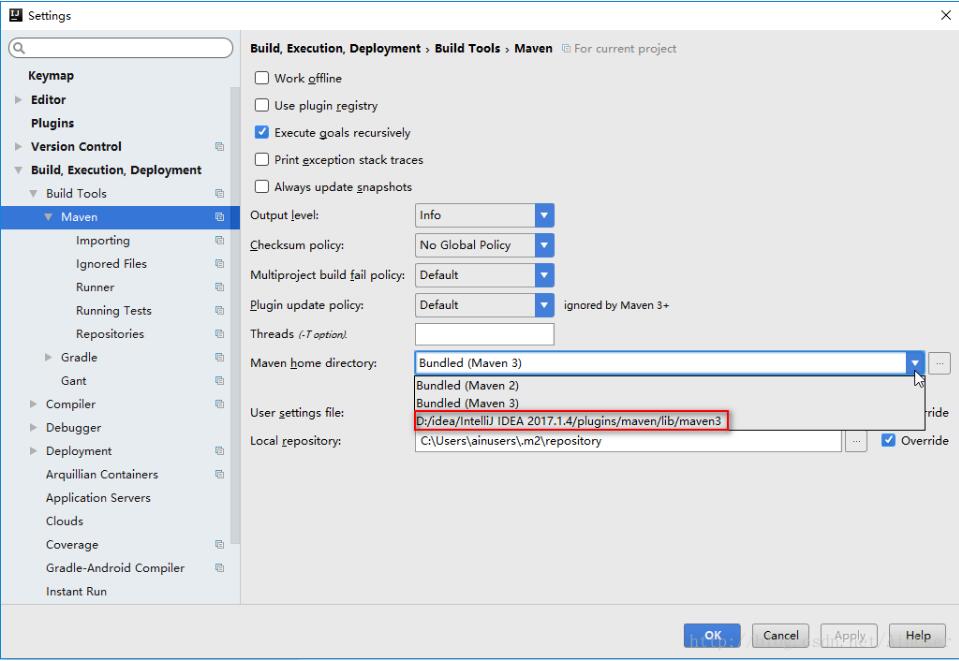Enable the Work offline checkbox
The width and height of the screenshot is (959, 661).
click(262, 79)
